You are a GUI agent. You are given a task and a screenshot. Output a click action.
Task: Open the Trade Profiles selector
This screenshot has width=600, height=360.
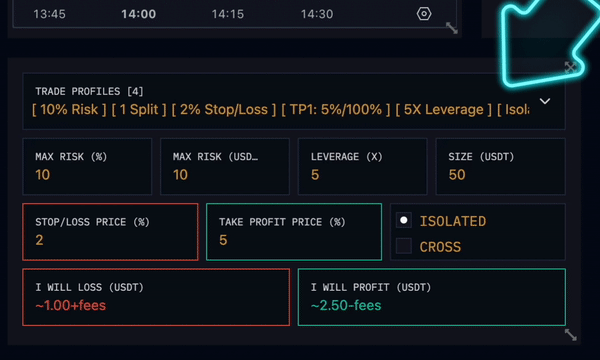294,101
